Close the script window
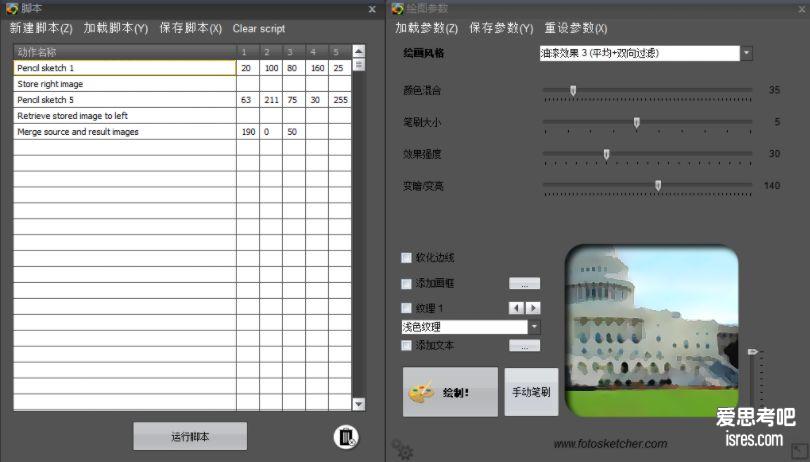810x462 pixels. (372, 9)
